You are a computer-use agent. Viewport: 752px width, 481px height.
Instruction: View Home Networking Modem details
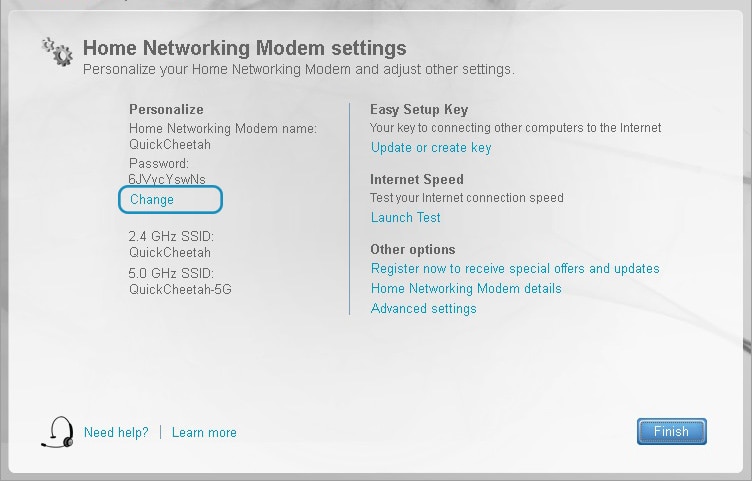click(466, 289)
